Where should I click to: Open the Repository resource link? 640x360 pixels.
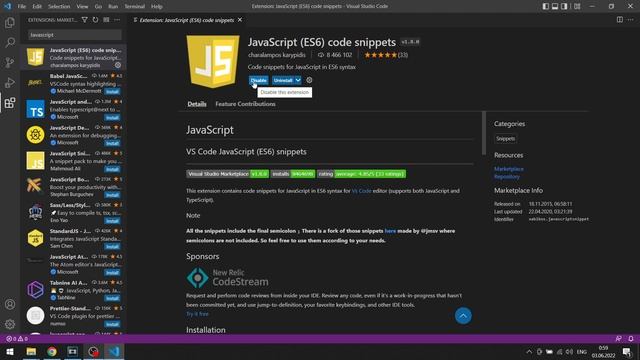(507, 177)
